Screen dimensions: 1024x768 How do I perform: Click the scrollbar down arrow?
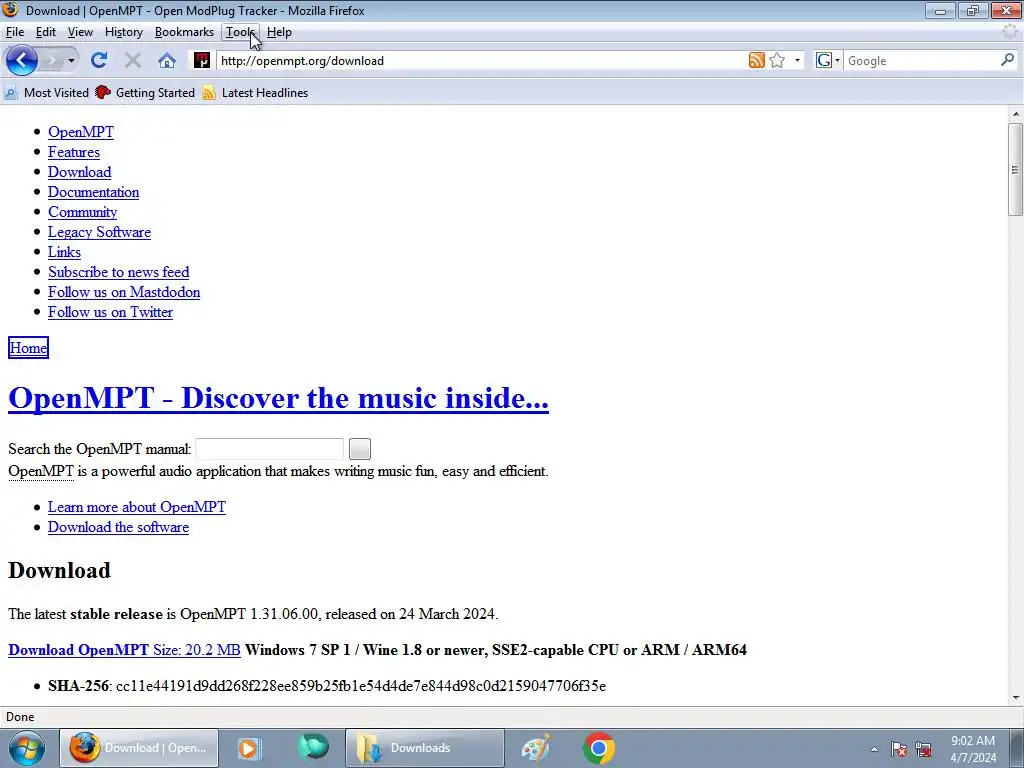[1016, 697]
